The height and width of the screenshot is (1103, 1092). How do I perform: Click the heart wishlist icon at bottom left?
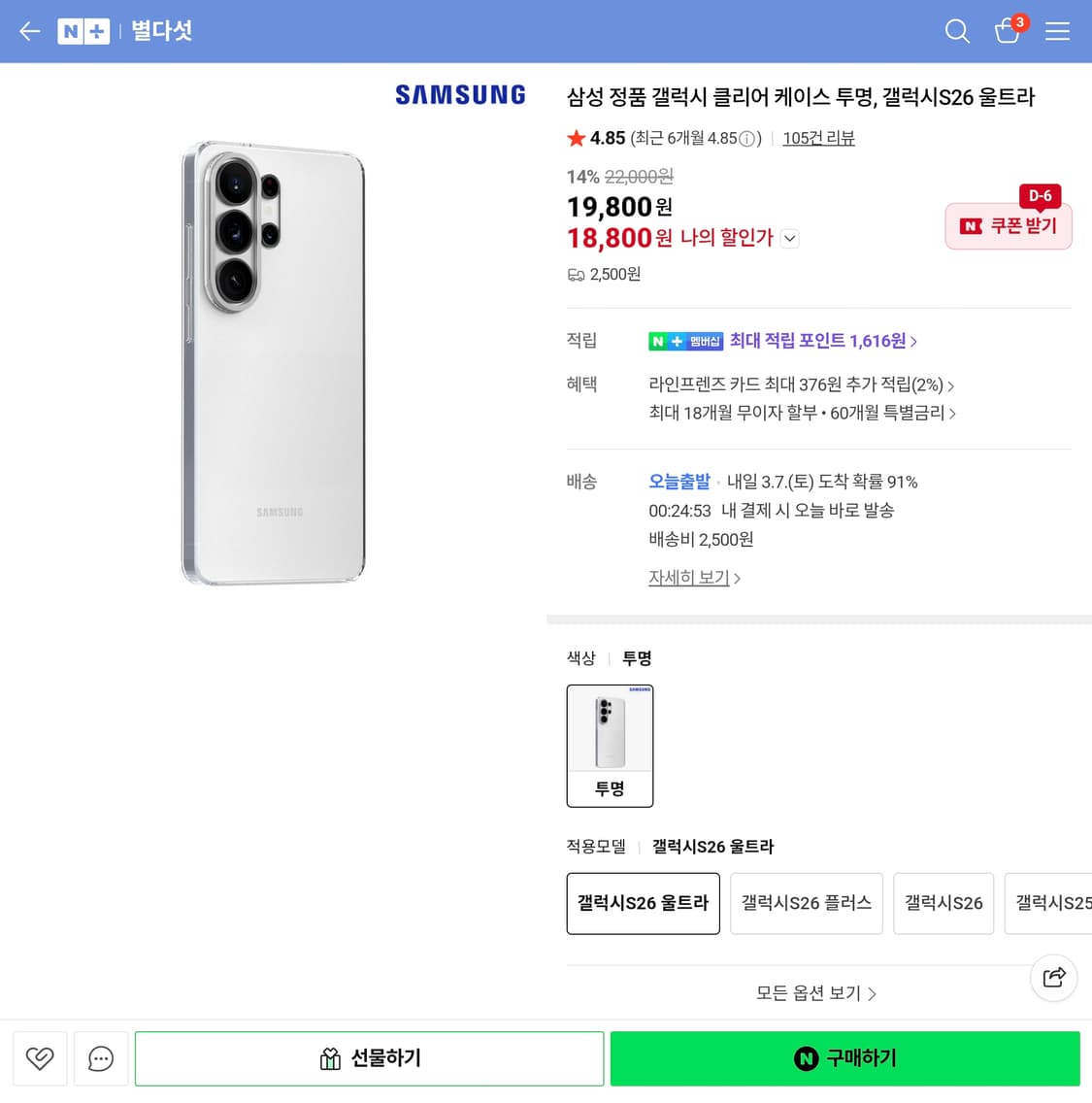(40, 1058)
